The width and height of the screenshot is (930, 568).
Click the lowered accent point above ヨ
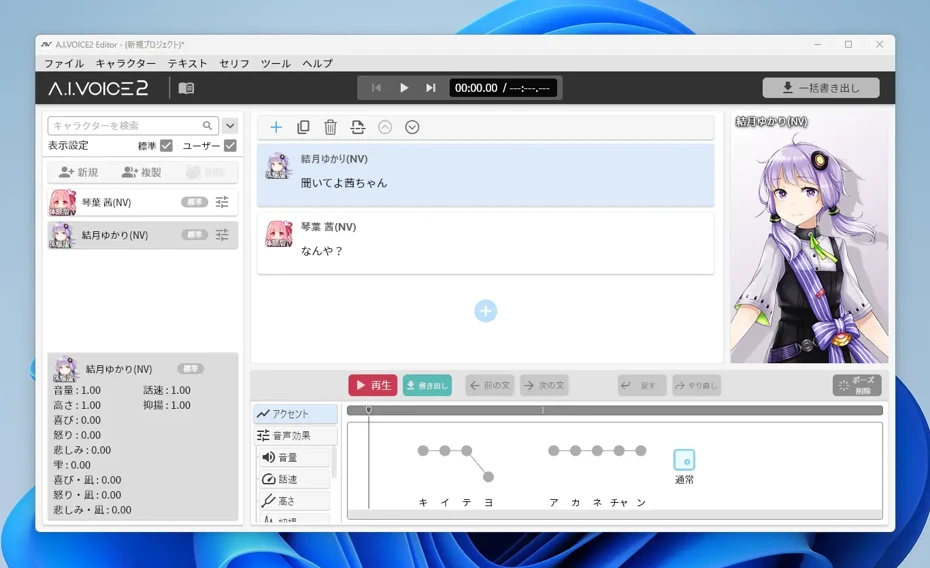pyautogui.click(x=488, y=477)
